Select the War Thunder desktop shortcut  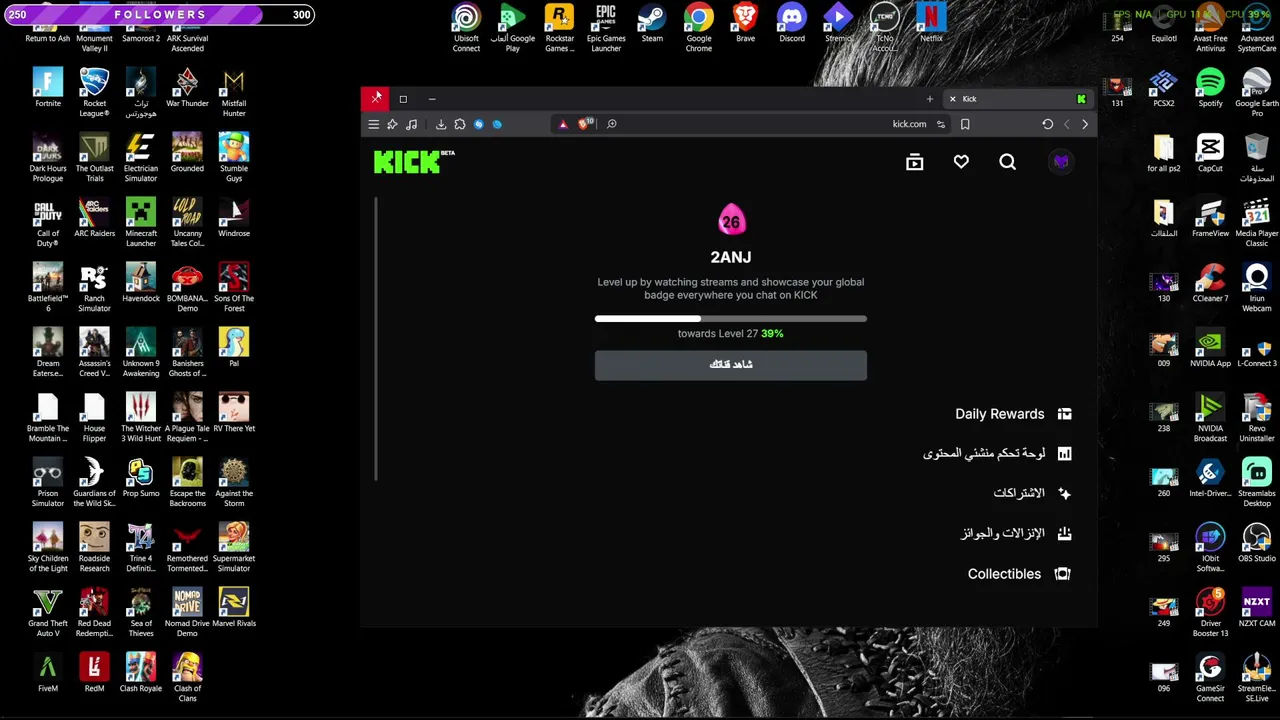click(x=187, y=88)
